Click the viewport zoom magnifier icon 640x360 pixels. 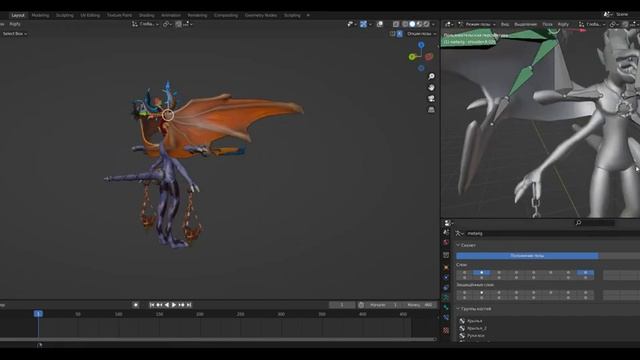(431, 76)
